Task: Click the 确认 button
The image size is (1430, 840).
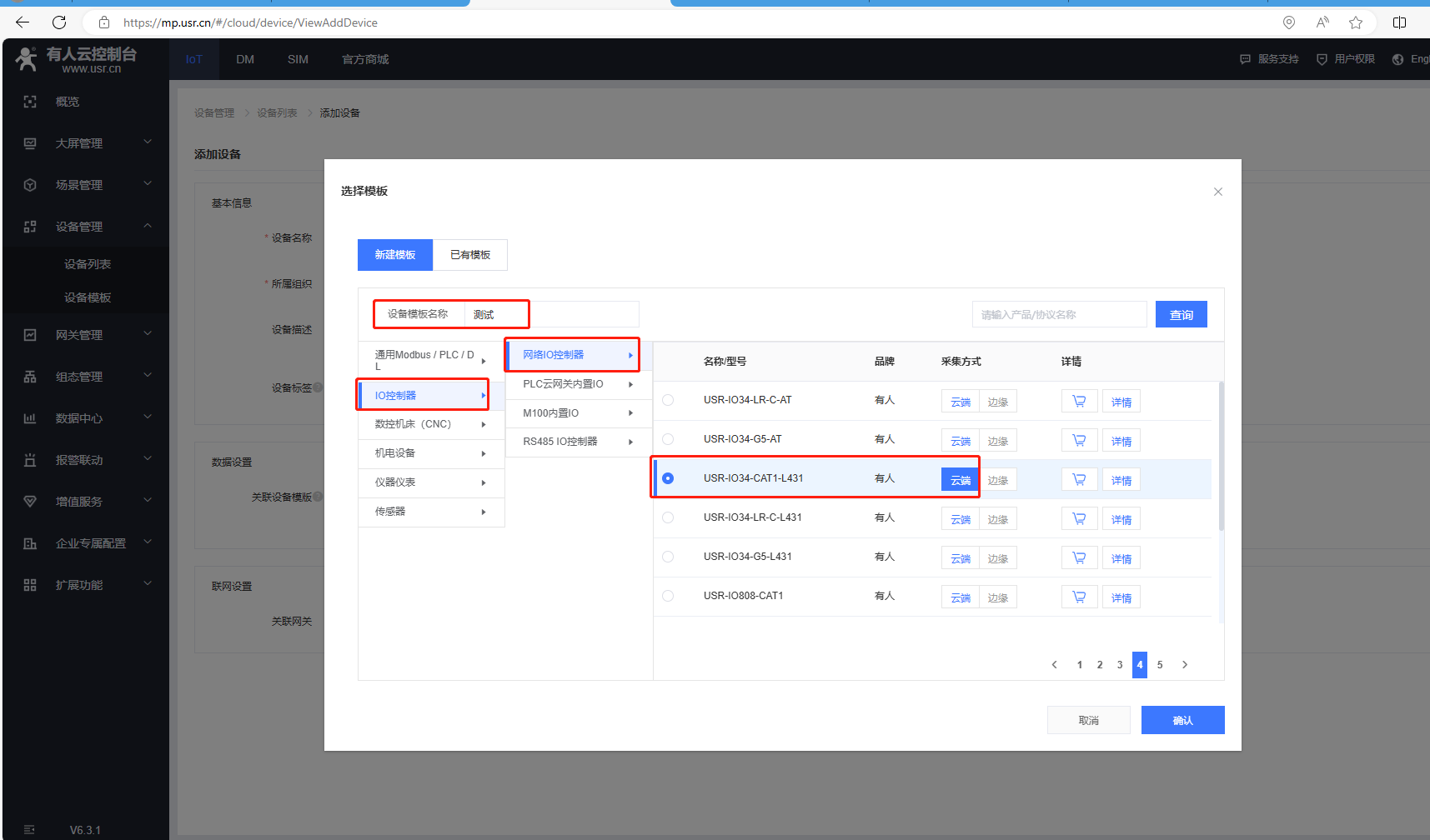Action: 1182,720
